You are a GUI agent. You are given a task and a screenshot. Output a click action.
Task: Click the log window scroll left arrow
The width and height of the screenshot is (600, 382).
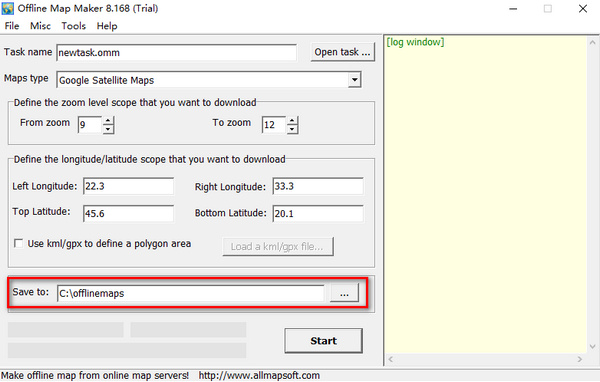[391, 359]
